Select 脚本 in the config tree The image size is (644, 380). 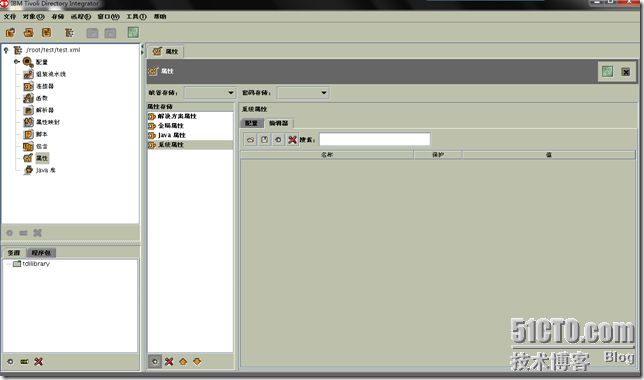(x=42, y=134)
